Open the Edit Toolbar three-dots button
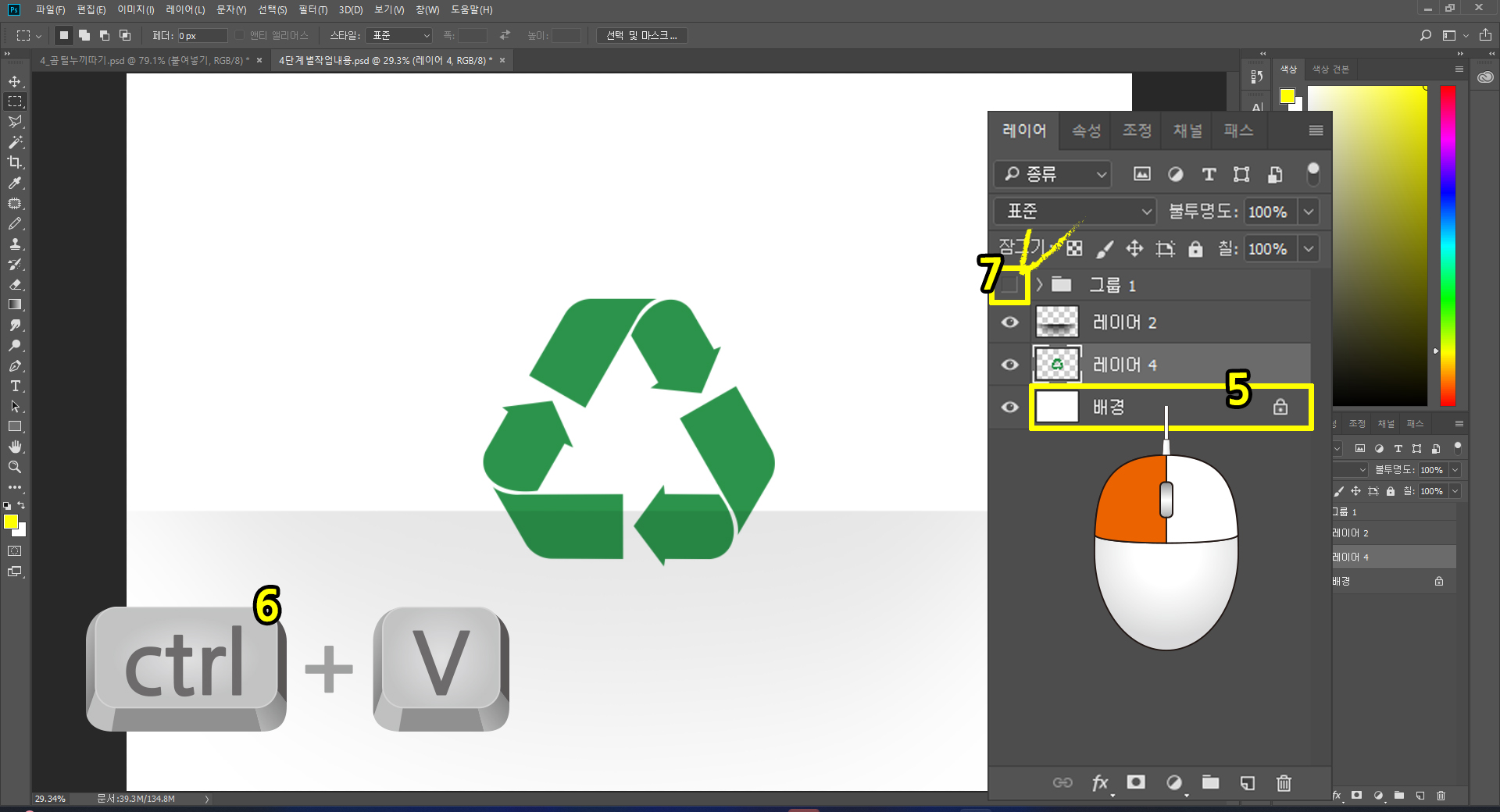The width and height of the screenshot is (1500, 812). click(15, 487)
